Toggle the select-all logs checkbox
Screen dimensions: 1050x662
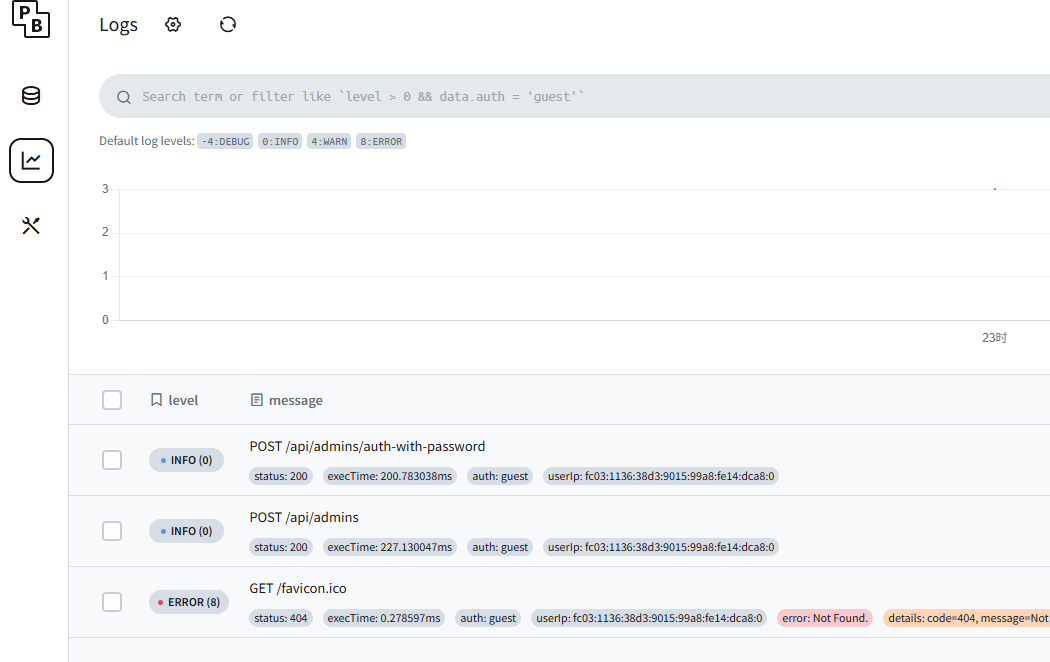(x=112, y=400)
